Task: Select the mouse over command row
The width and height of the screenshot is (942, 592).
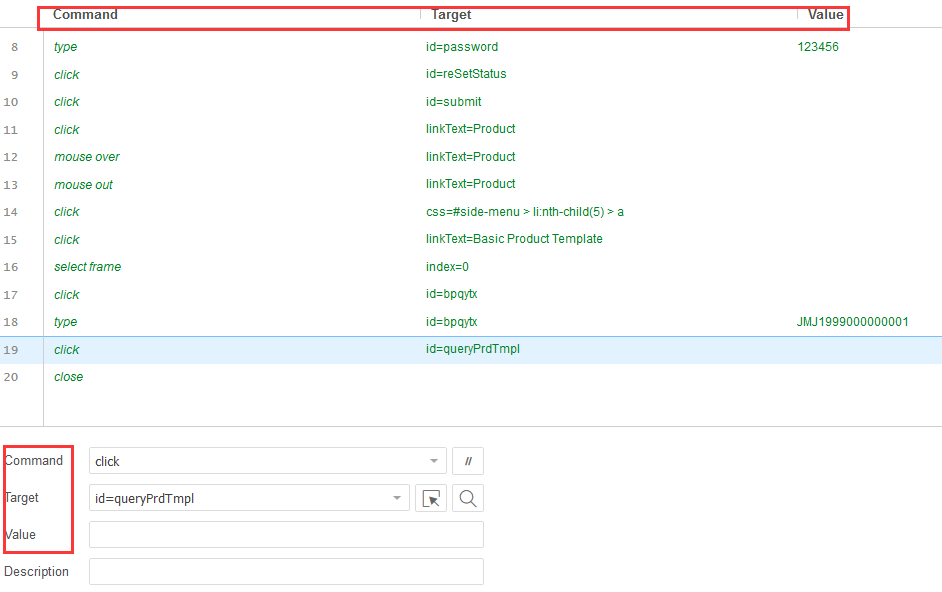Action: [87, 157]
